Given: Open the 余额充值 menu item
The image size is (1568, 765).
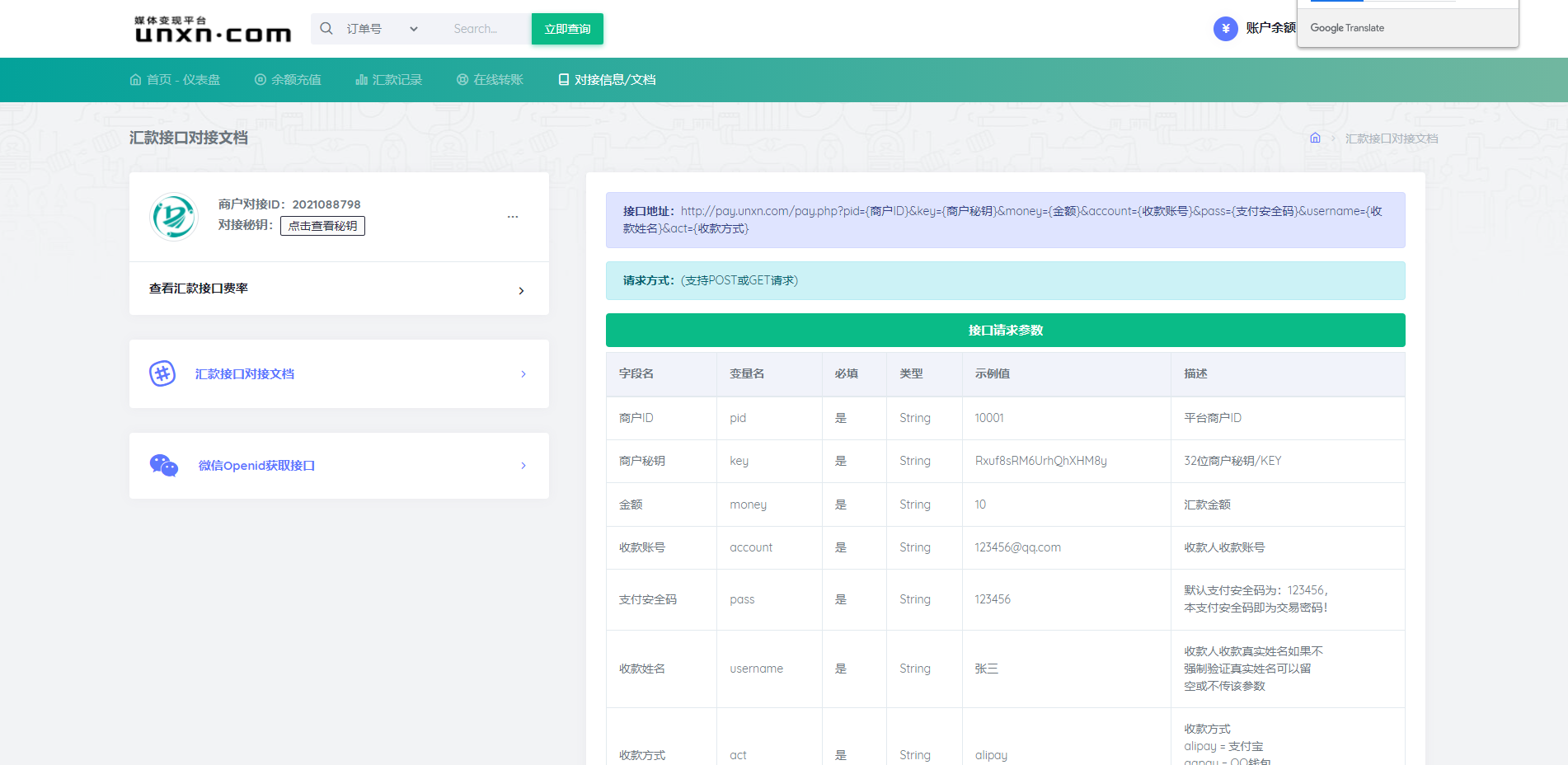Looking at the screenshot, I should 288,80.
